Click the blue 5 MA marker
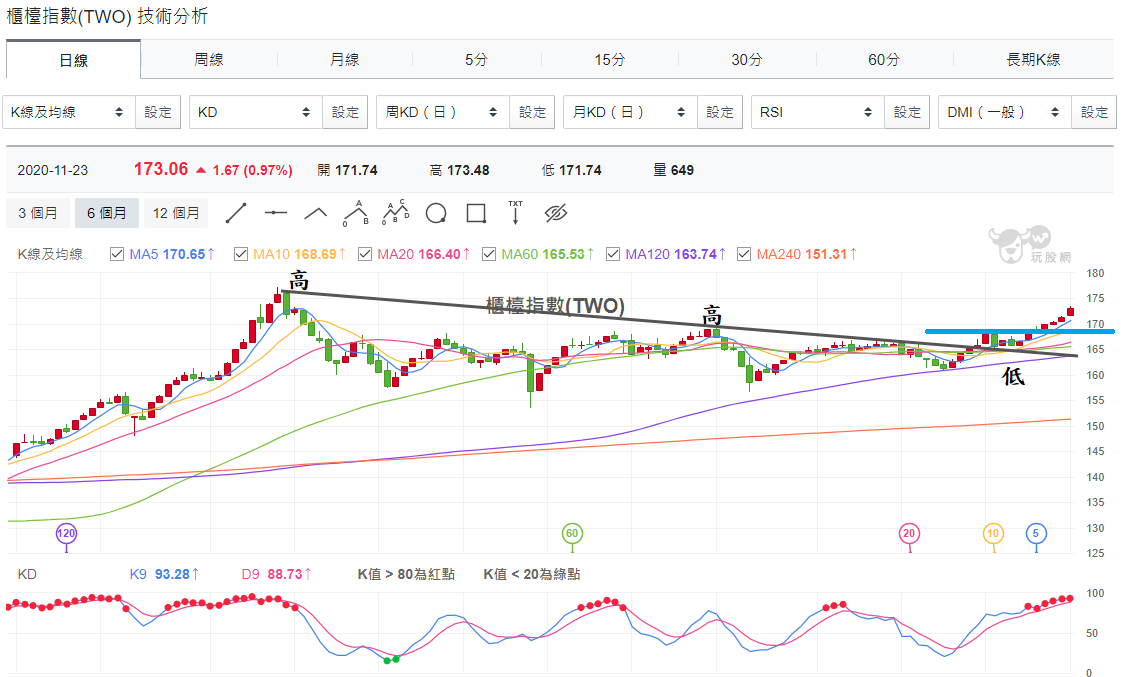1132x677 pixels. click(x=1036, y=534)
